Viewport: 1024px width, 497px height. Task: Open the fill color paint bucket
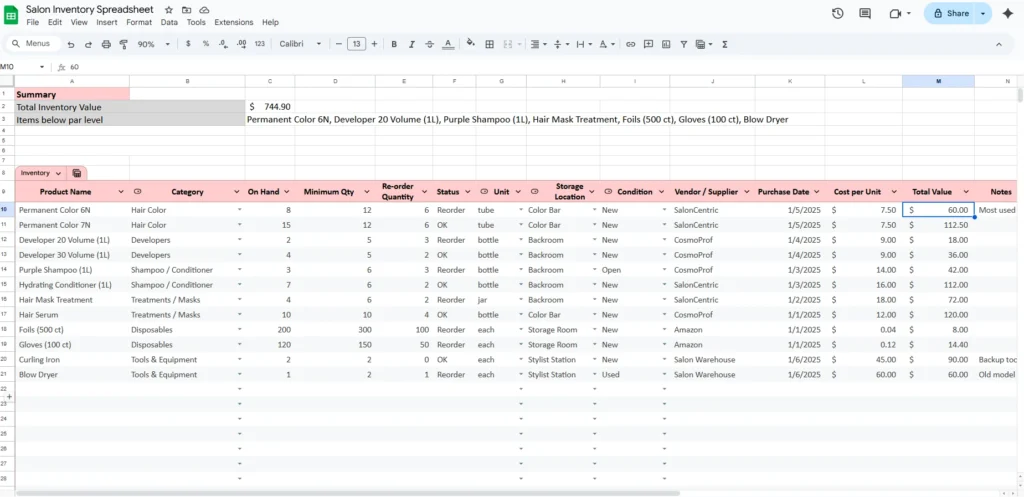coord(470,44)
